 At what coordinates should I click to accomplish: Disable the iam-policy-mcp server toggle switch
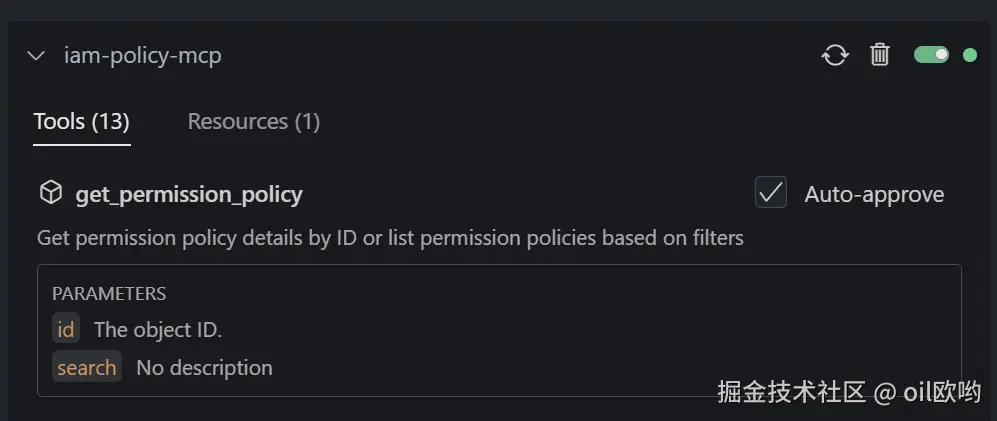931,55
